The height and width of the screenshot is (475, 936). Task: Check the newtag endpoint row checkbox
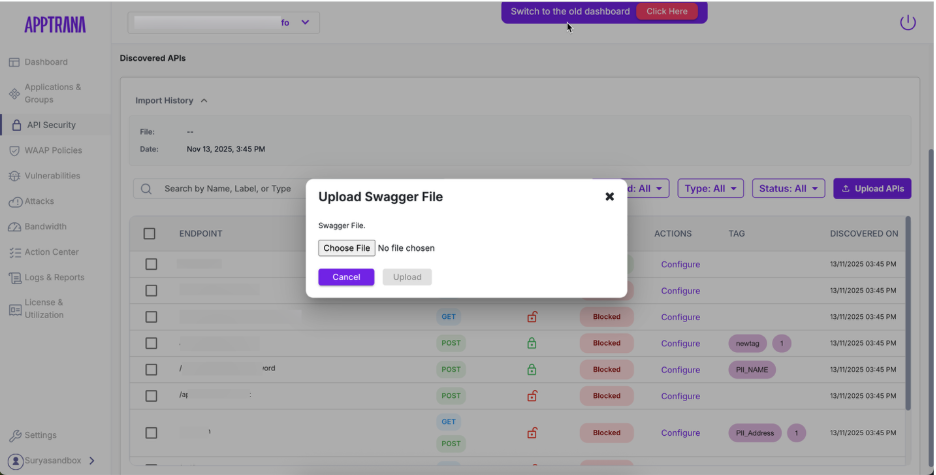(151, 343)
